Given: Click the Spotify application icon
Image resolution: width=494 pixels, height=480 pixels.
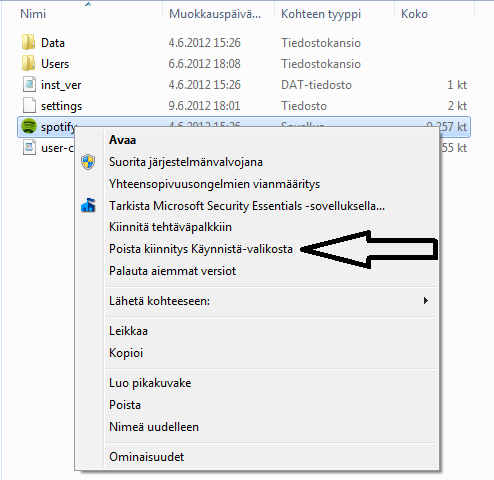Looking at the screenshot, I should coord(29,127).
